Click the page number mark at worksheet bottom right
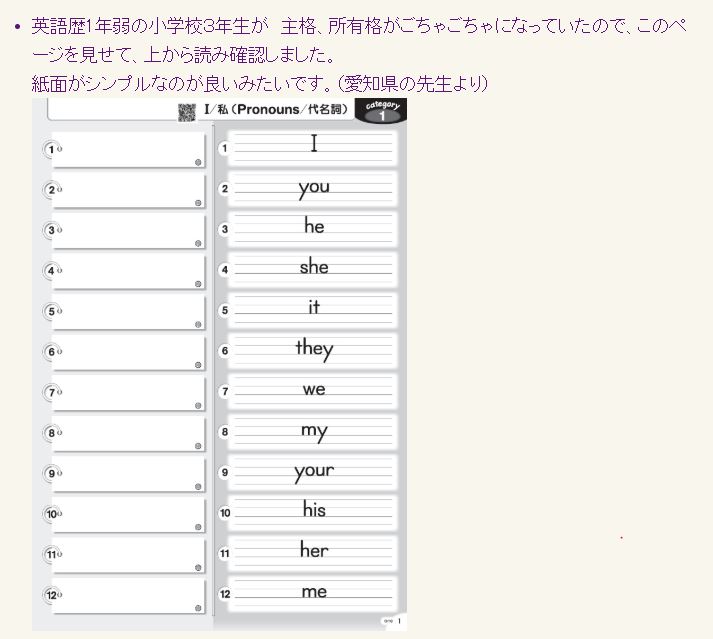 pyautogui.click(x=394, y=622)
